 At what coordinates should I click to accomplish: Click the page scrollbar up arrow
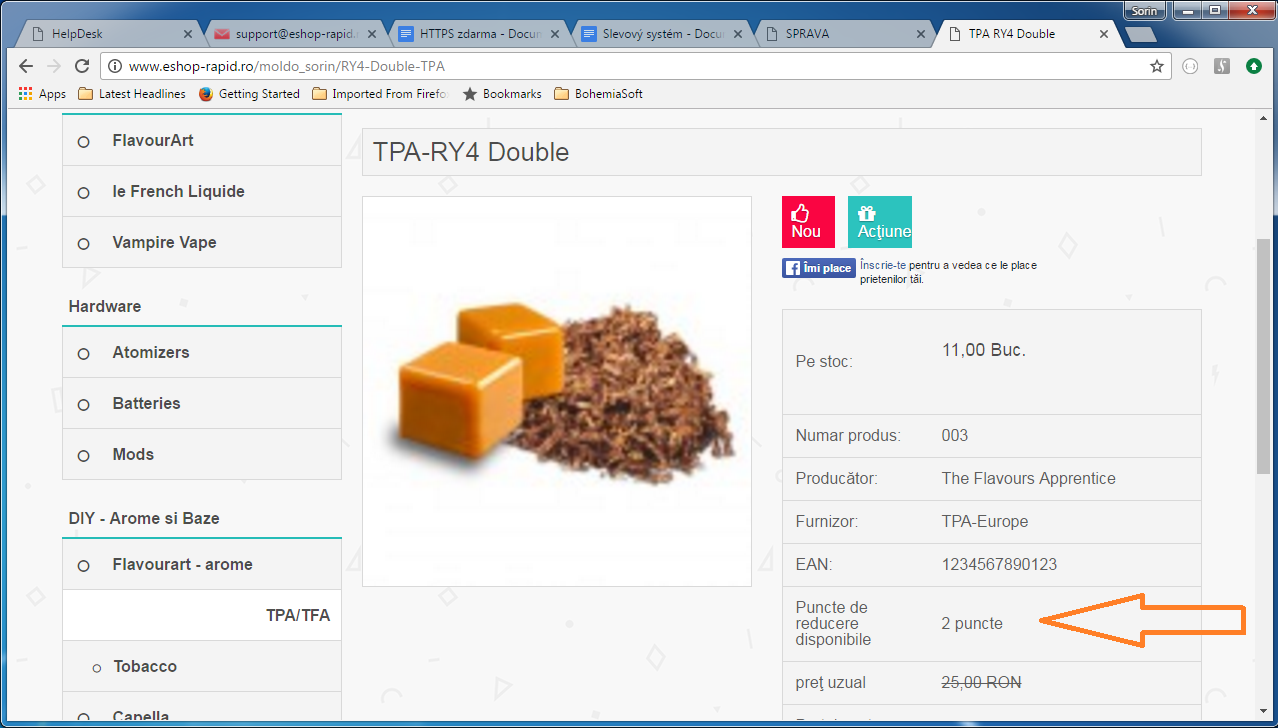1264,119
